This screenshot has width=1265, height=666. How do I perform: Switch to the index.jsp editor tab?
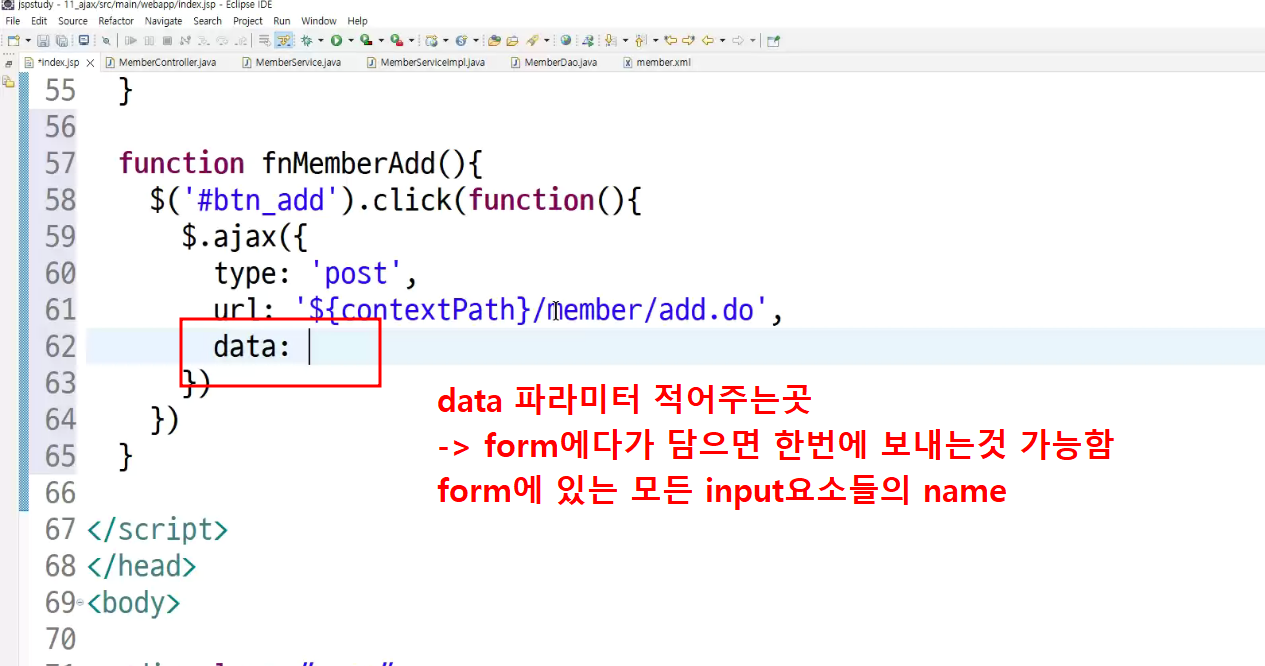pyautogui.click(x=58, y=62)
